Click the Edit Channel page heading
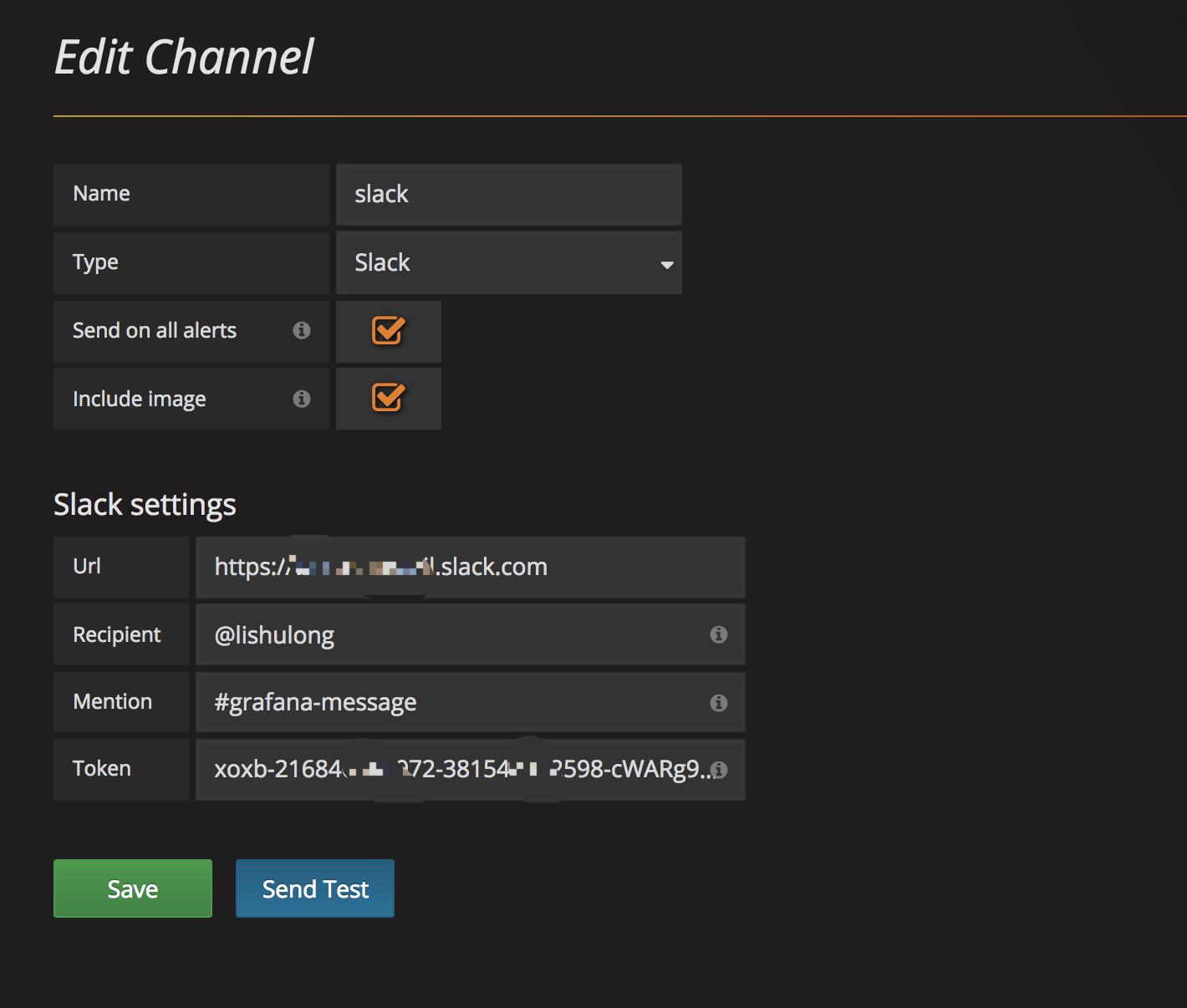This screenshot has height=1008, width=1187. click(184, 57)
